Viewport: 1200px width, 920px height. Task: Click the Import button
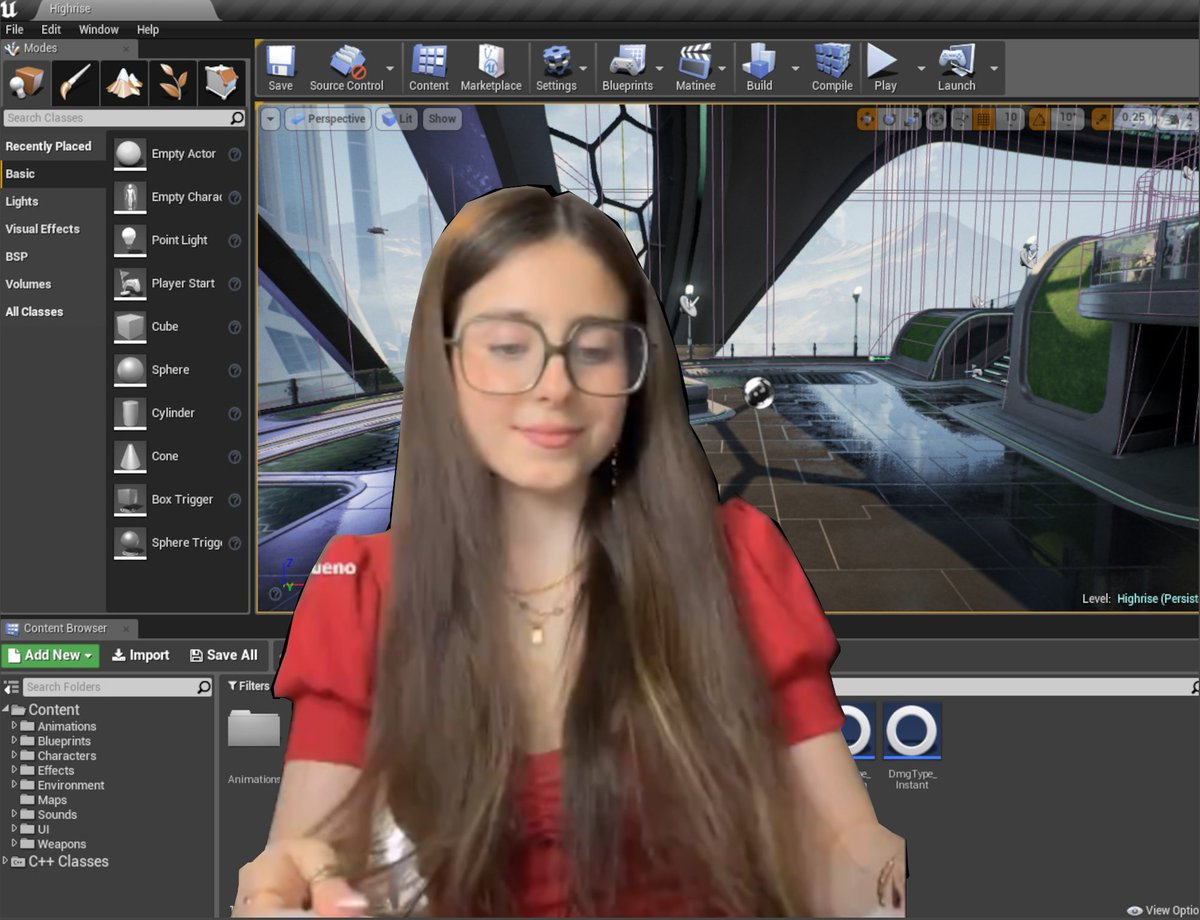tap(141, 655)
